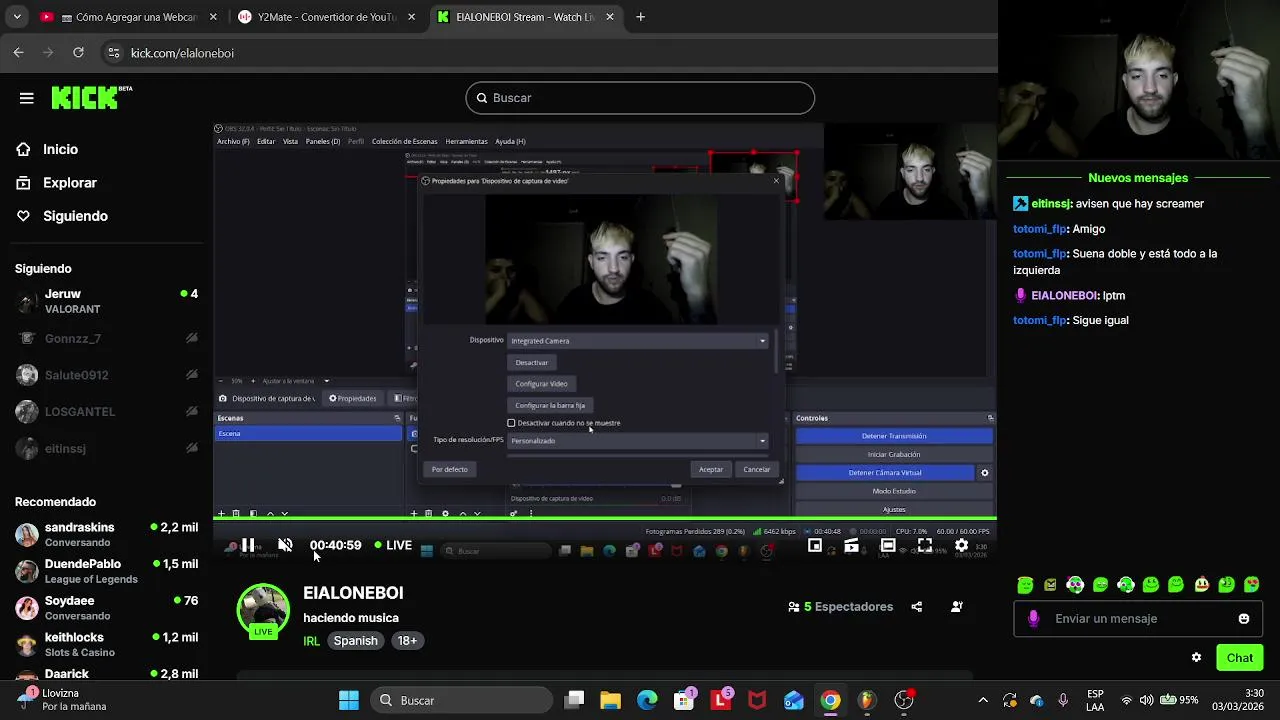This screenshot has width=1280, height=720.
Task: Click the stream progress bar
Action: coord(605,518)
